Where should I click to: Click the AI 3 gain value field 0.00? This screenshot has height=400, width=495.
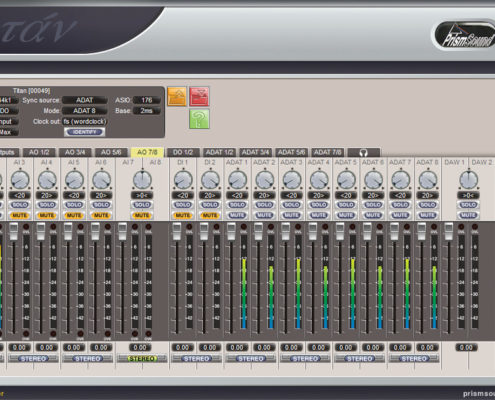click(19, 347)
